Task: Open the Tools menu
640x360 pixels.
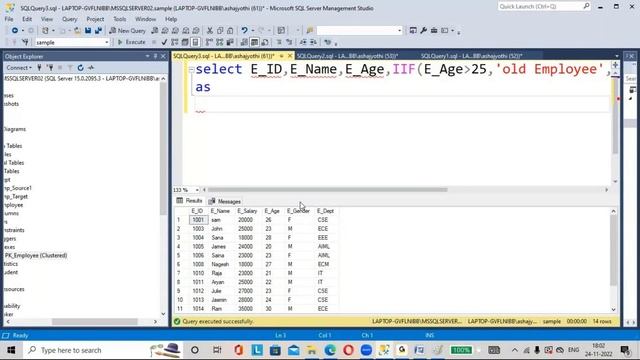Action: (120, 19)
